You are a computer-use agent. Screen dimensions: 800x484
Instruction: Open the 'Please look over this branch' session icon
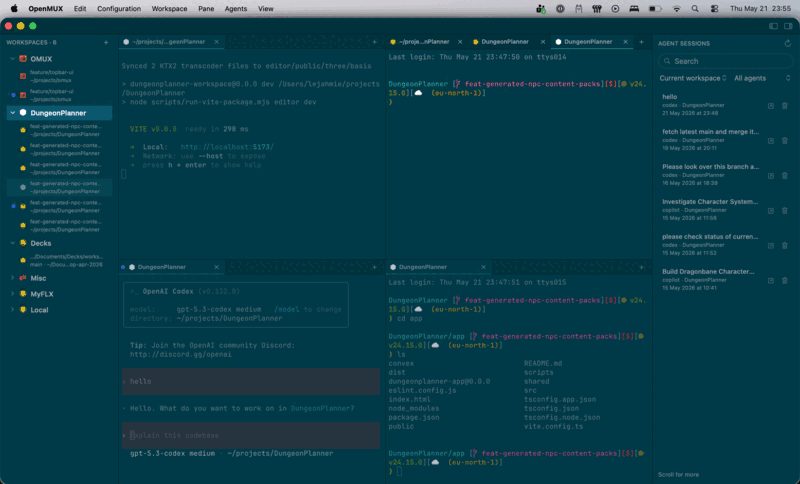click(x=771, y=175)
